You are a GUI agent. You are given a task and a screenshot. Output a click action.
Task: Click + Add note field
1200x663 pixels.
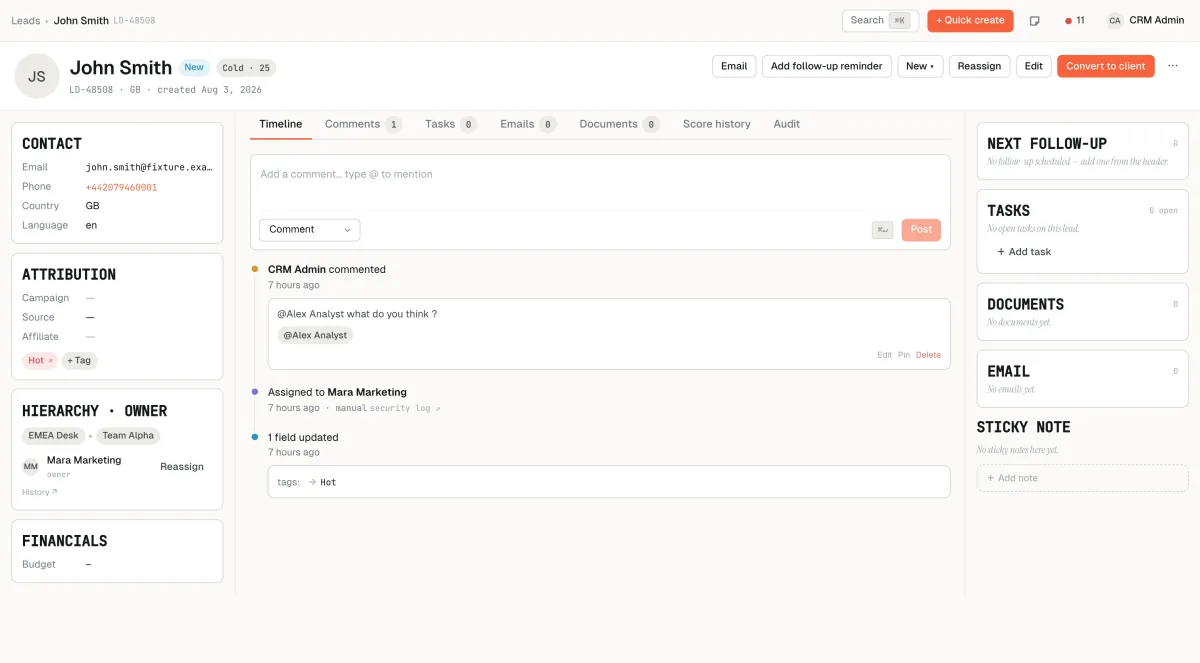1082,478
